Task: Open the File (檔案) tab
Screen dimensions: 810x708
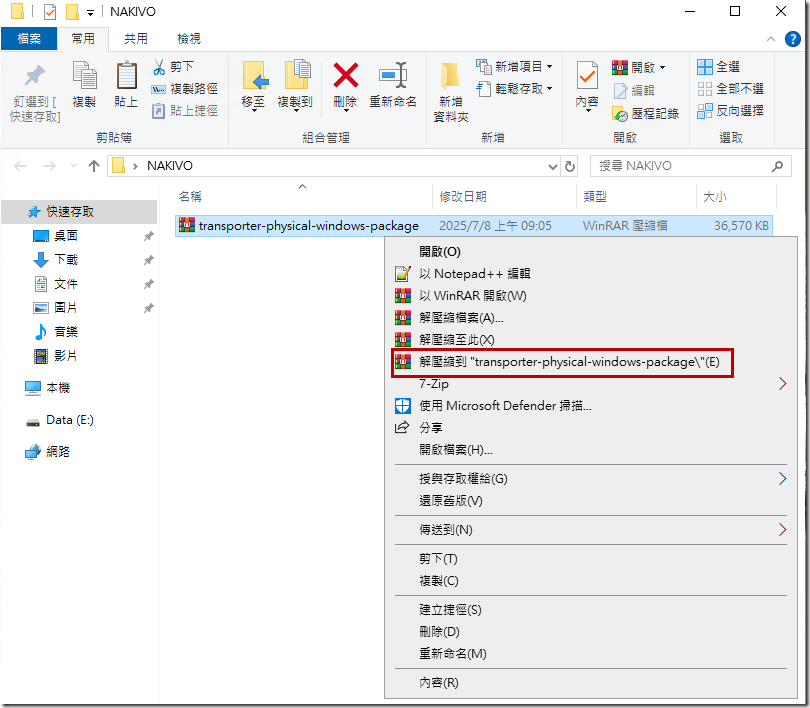Action: [x=29, y=39]
